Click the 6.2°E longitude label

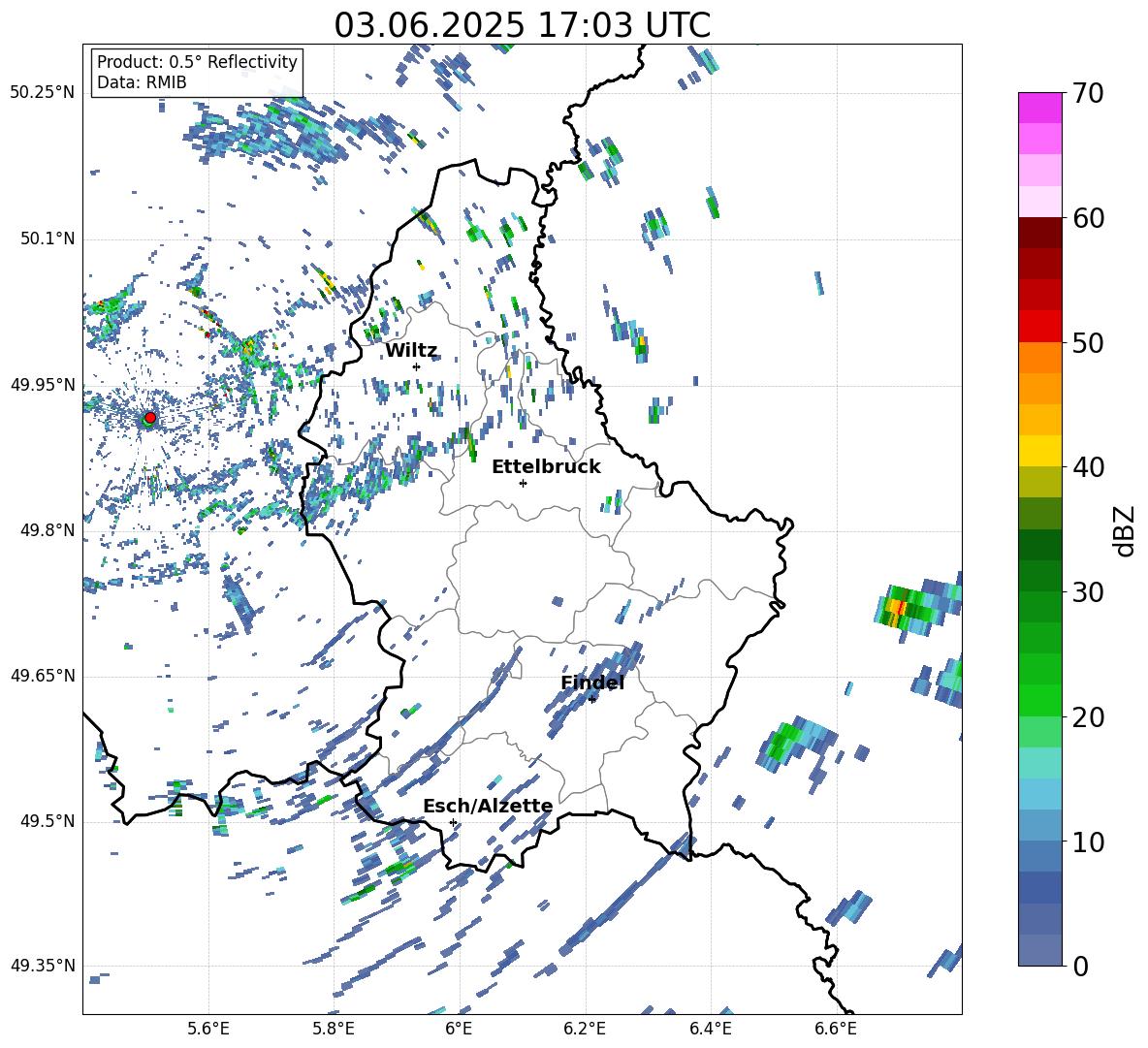(585, 1029)
